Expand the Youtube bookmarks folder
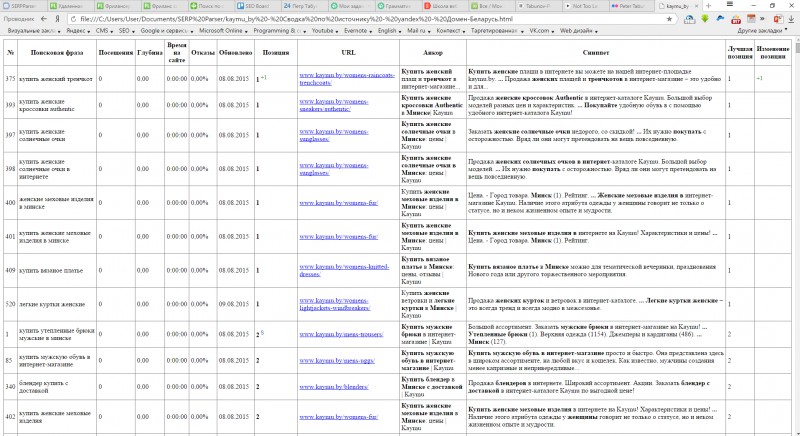Screen dimensions: 800x436 pos(324,31)
